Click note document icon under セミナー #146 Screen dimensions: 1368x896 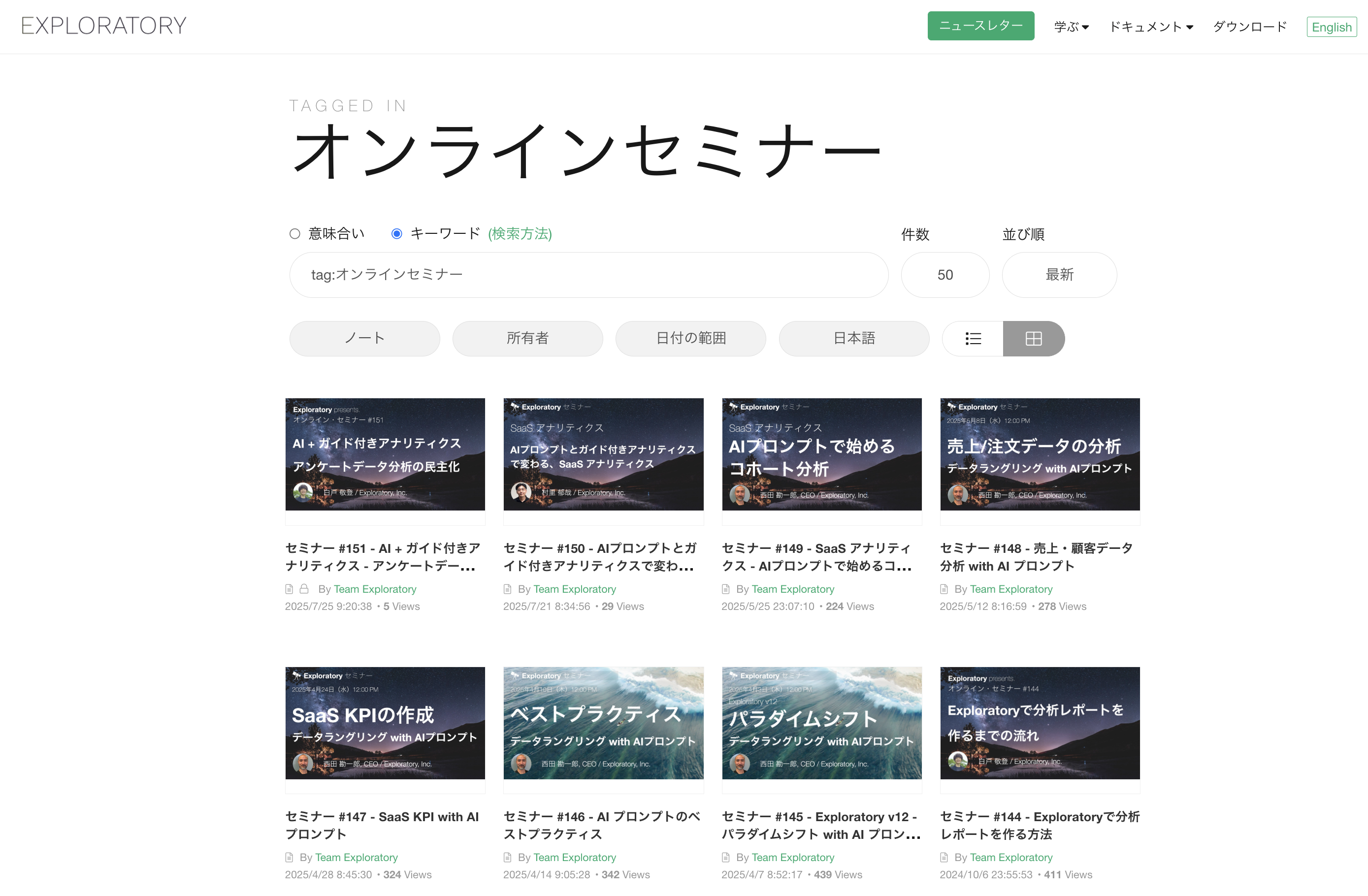508,858
